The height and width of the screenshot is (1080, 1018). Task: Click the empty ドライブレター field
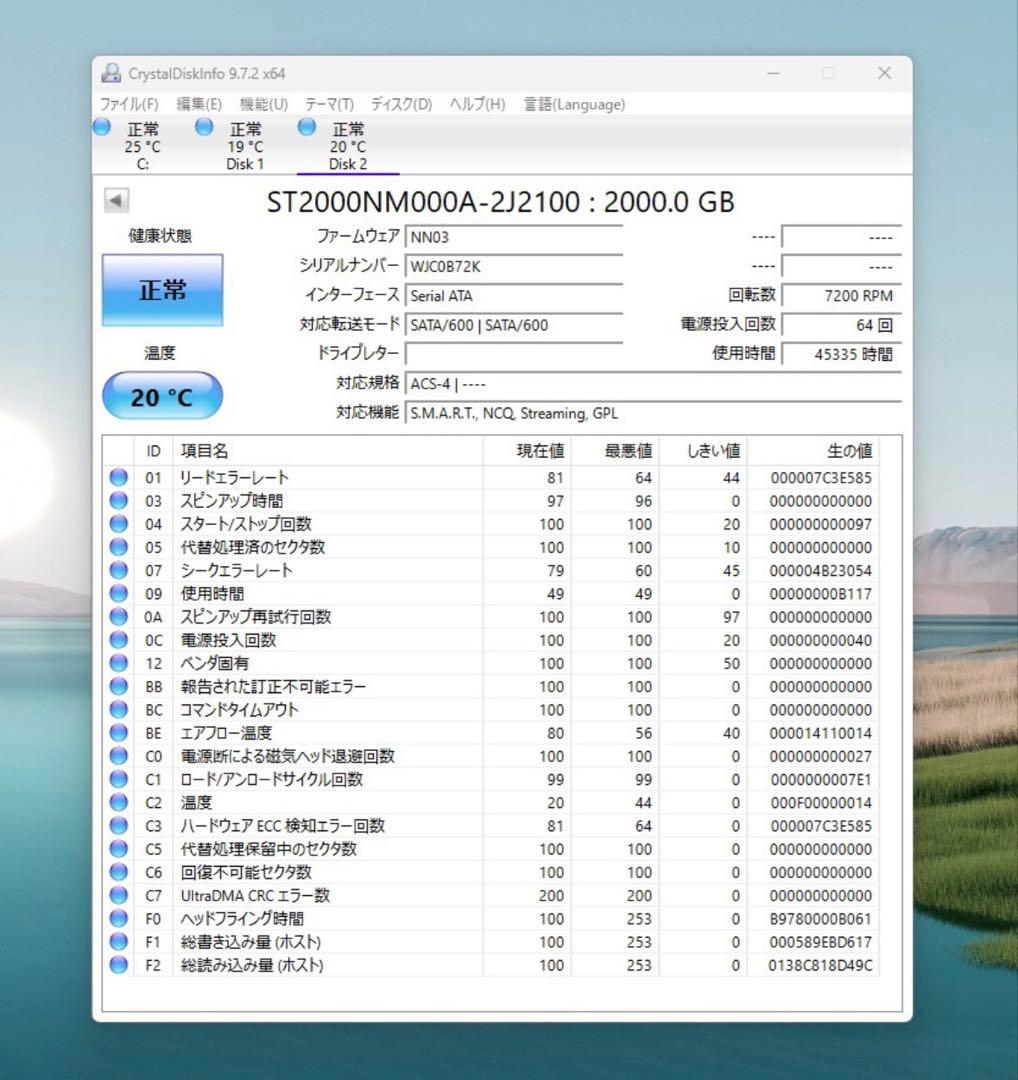point(514,353)
